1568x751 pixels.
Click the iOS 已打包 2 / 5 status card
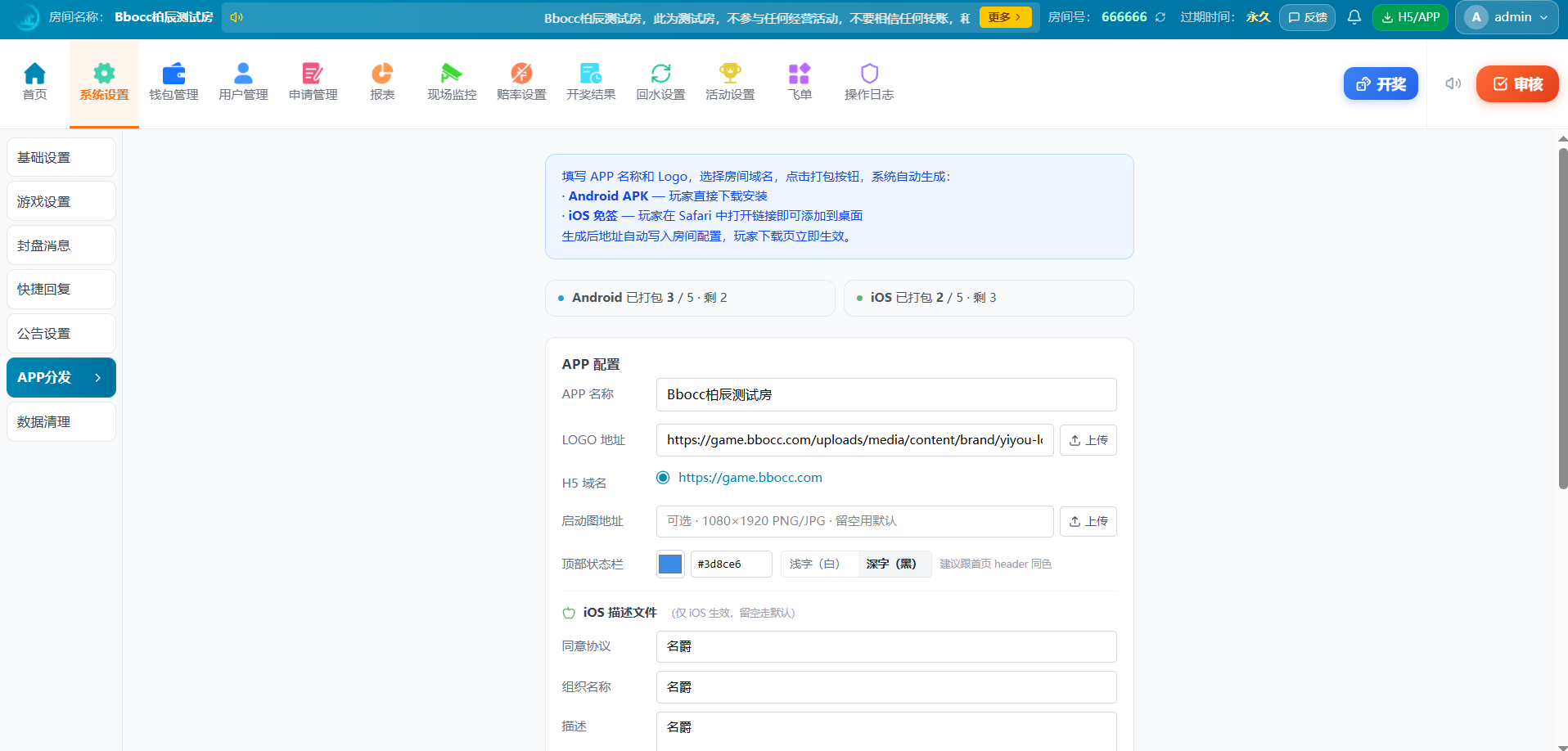tap(989, 298)
